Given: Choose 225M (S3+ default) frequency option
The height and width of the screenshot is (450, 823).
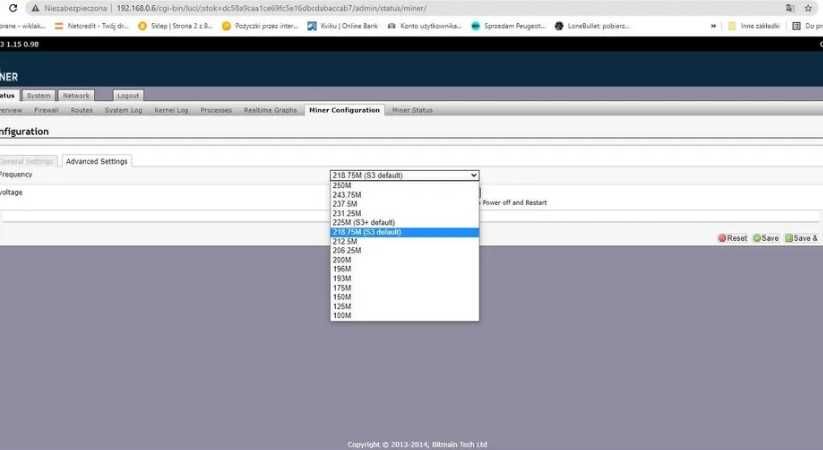Looking at the screenshot, I should coord(405,223).
